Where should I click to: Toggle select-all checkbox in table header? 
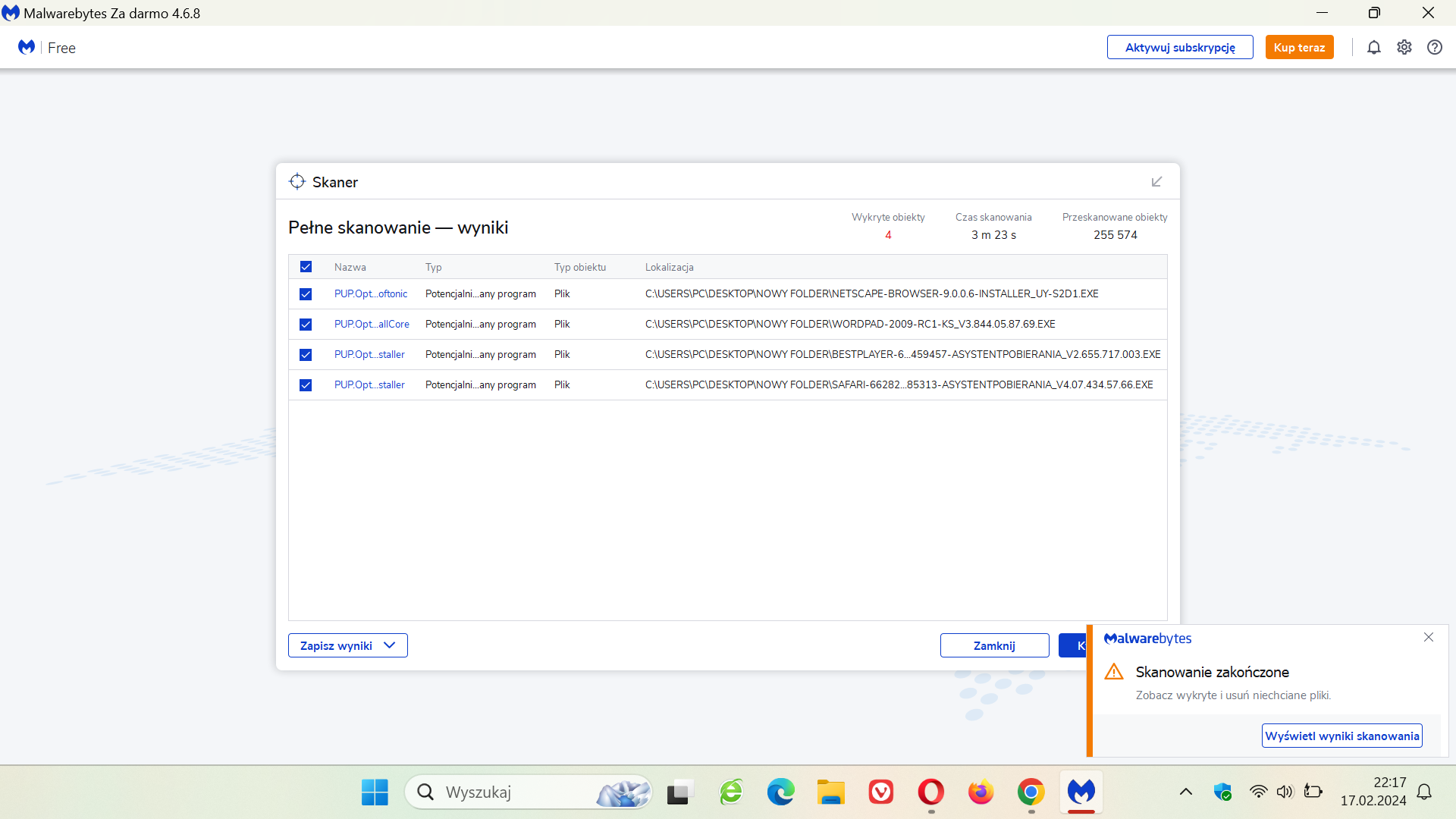pyautogui.click(x=306, y=267)
